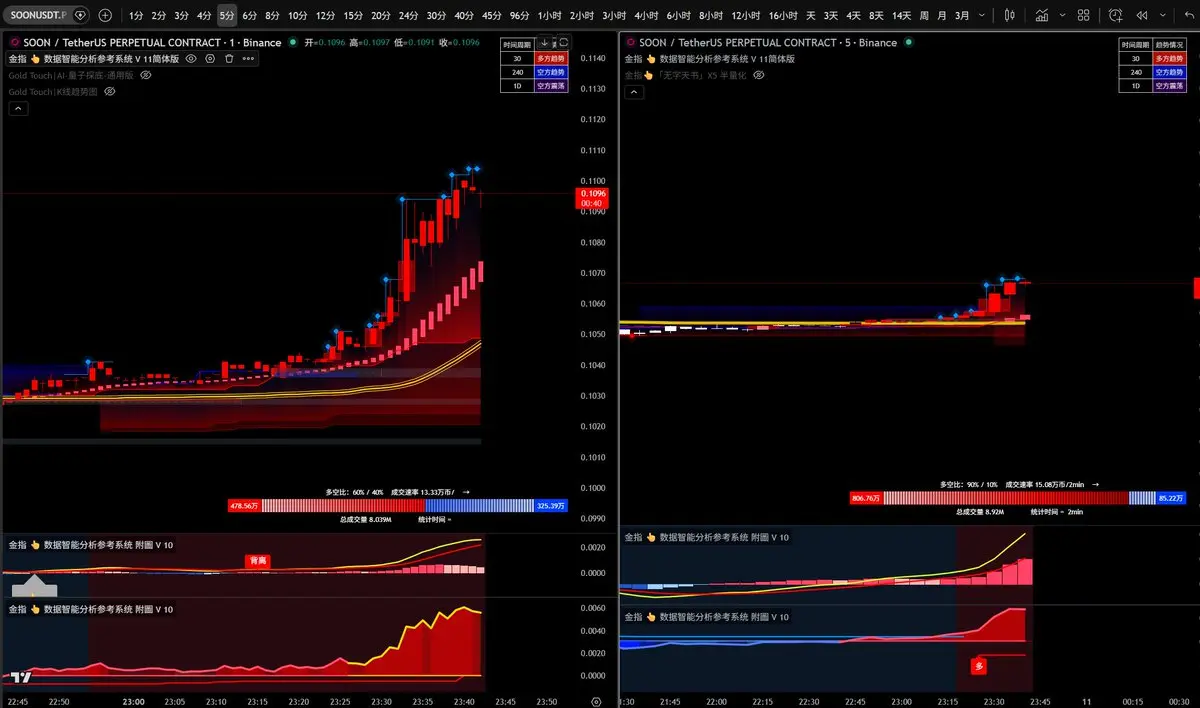
Task: Select the highlighted 5分 timeframe
Action: point(227,15)
